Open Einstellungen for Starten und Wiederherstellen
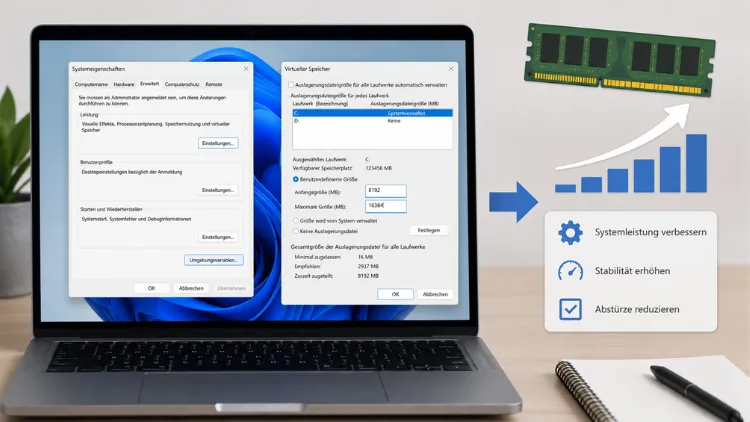 pos(218,237)
